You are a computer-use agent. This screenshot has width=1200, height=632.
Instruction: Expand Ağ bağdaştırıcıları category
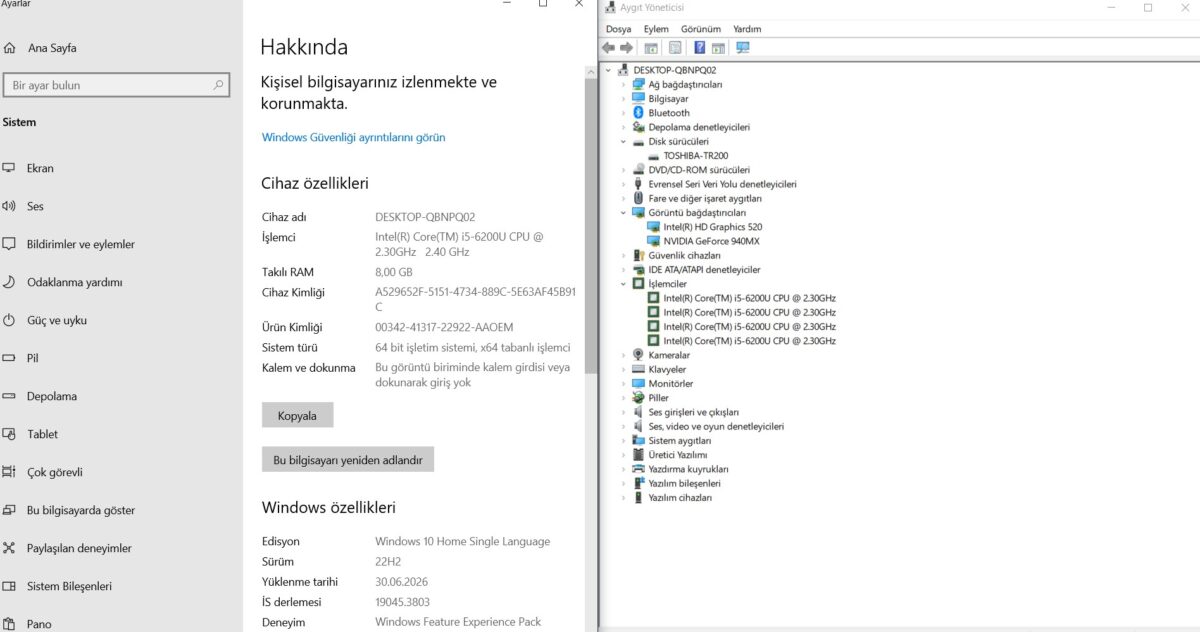[623, 84]
